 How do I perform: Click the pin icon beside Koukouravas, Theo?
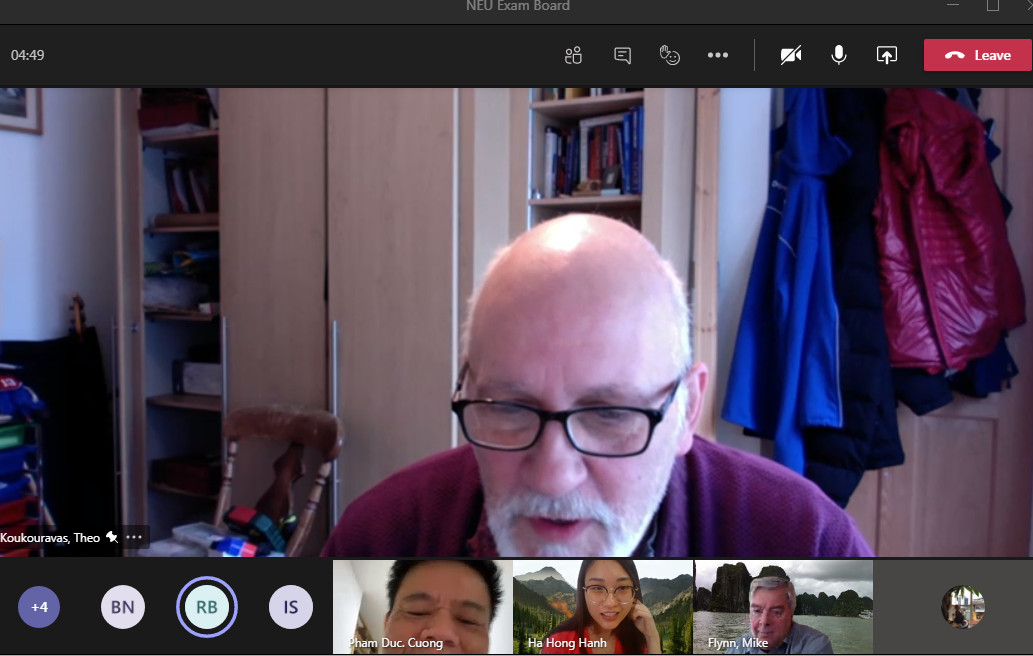coord(112,537)
